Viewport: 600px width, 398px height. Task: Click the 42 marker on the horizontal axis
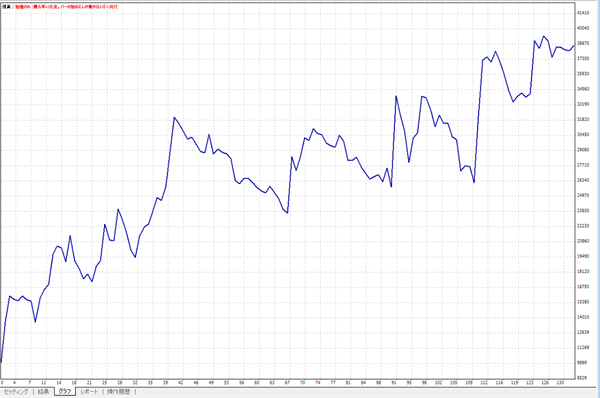click(x=181, y=383)
